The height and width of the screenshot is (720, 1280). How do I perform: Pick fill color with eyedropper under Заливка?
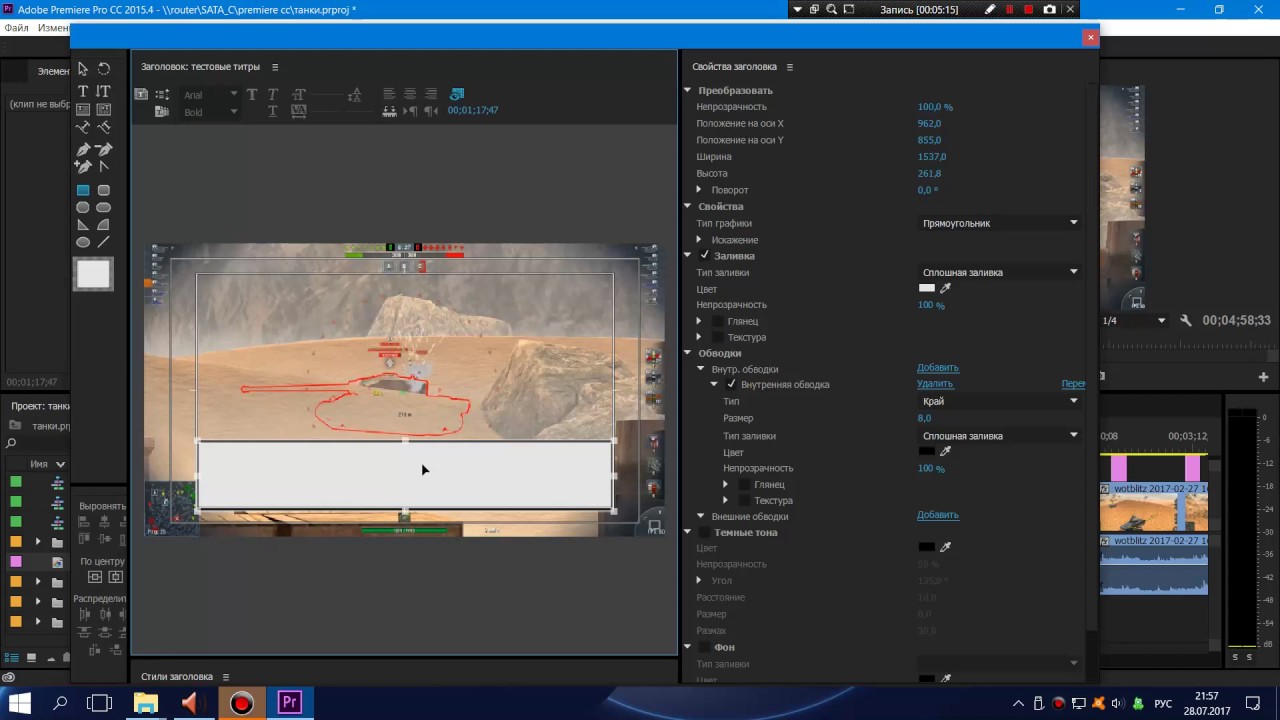(945, 288)
